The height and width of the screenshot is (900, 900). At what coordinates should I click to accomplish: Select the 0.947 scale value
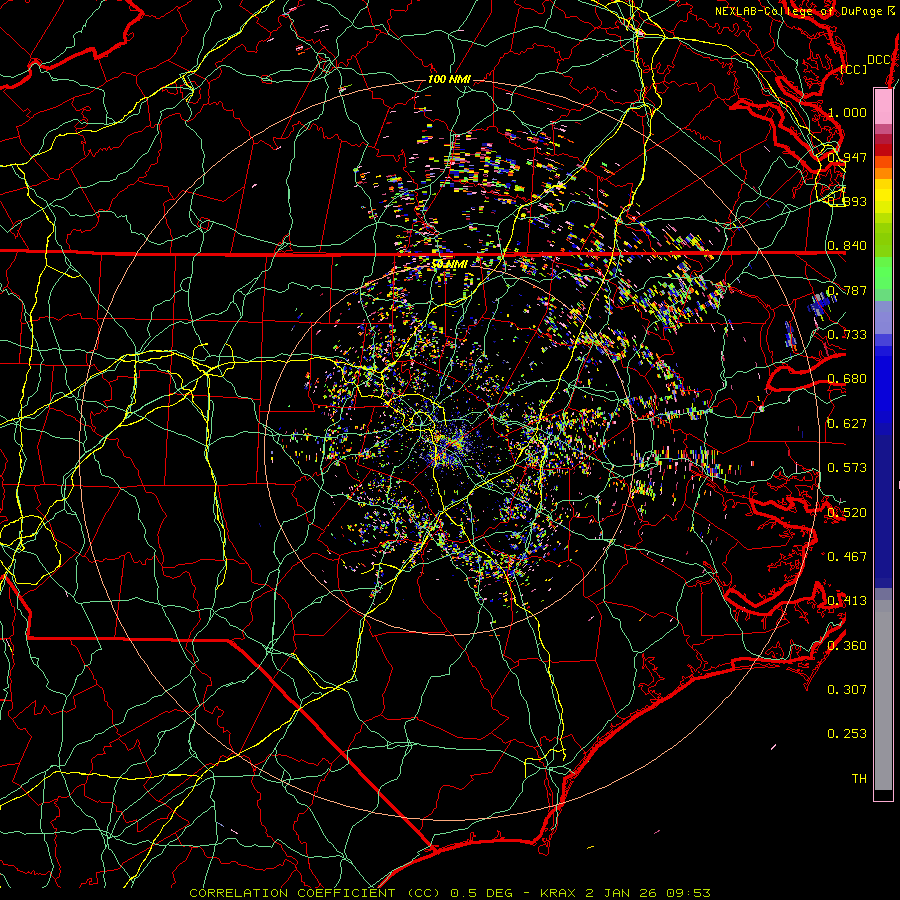tap(847, 157)
